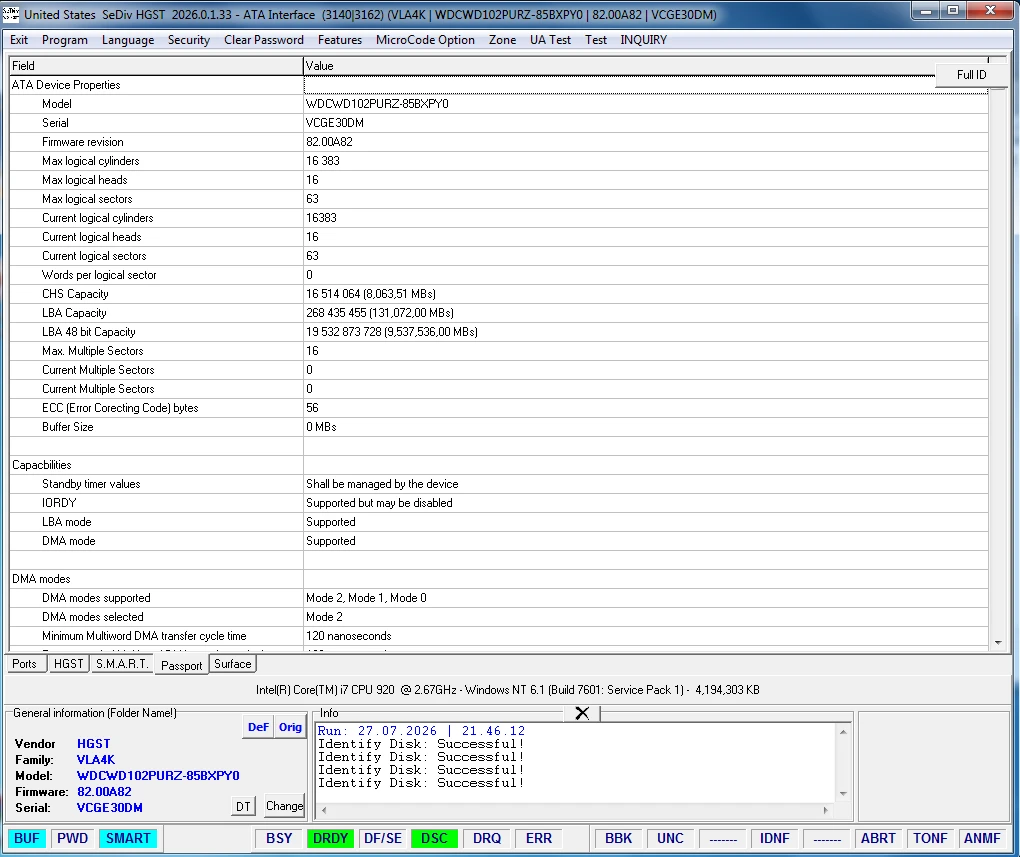Select Firmware revision value 82.00A82
1020x857 pixels.
click(x=329, y=142)
